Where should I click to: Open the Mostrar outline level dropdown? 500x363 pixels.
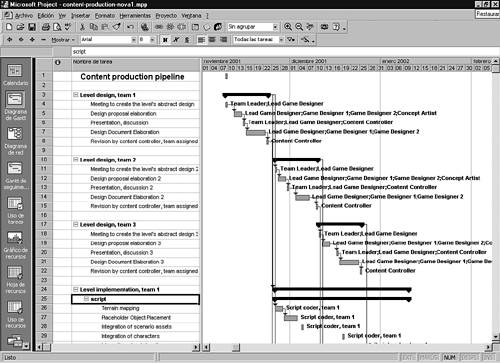coord(63,40)
